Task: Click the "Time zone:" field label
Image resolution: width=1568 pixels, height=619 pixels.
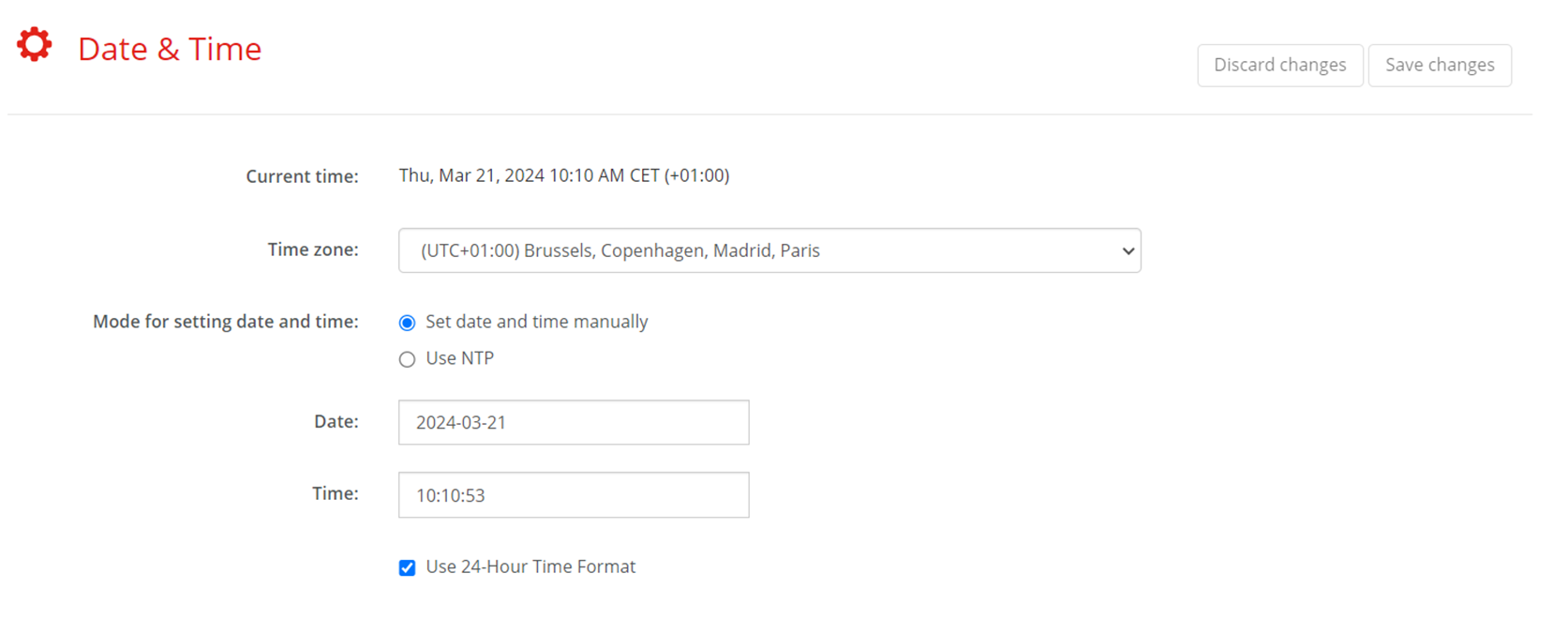Action: [313, 249]
